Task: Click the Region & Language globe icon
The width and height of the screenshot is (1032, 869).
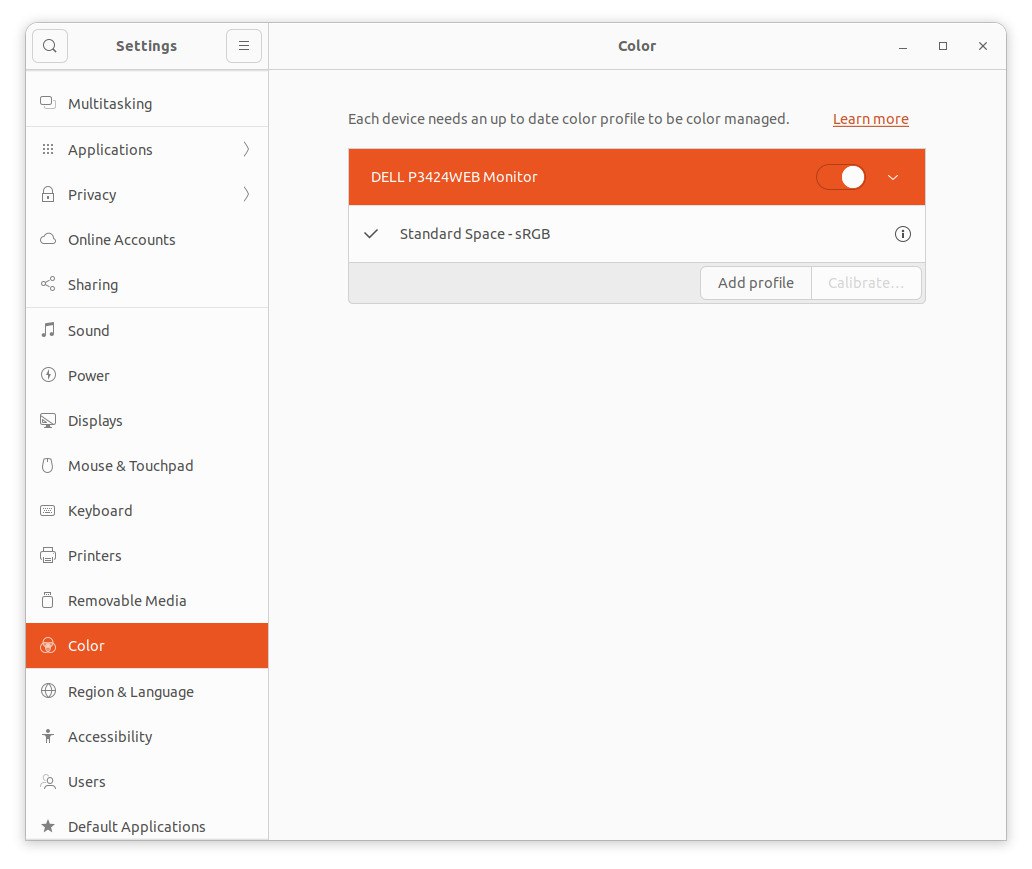Action: click(x=48, y=691)
